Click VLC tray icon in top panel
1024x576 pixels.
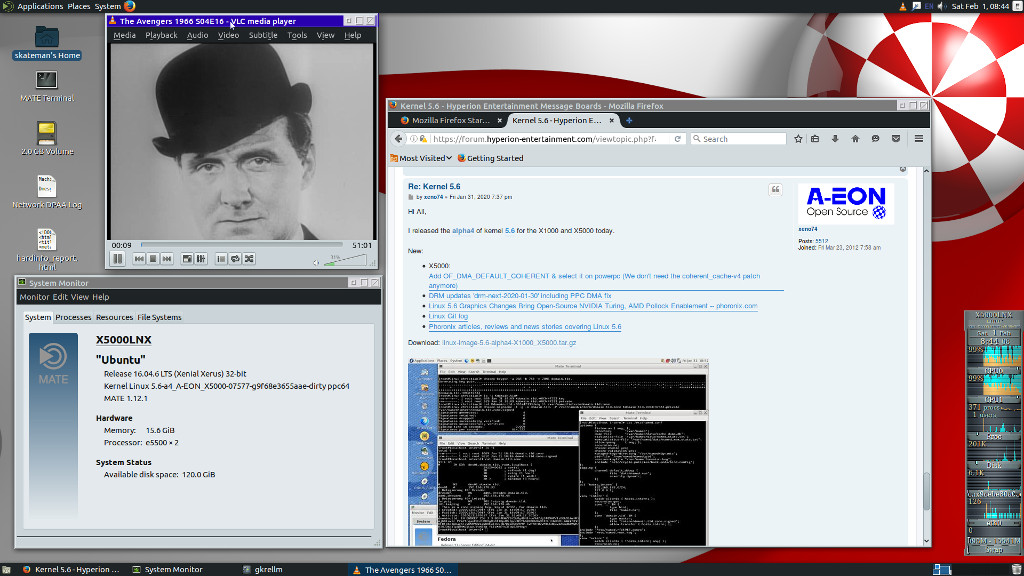click(x=903, y=7)
